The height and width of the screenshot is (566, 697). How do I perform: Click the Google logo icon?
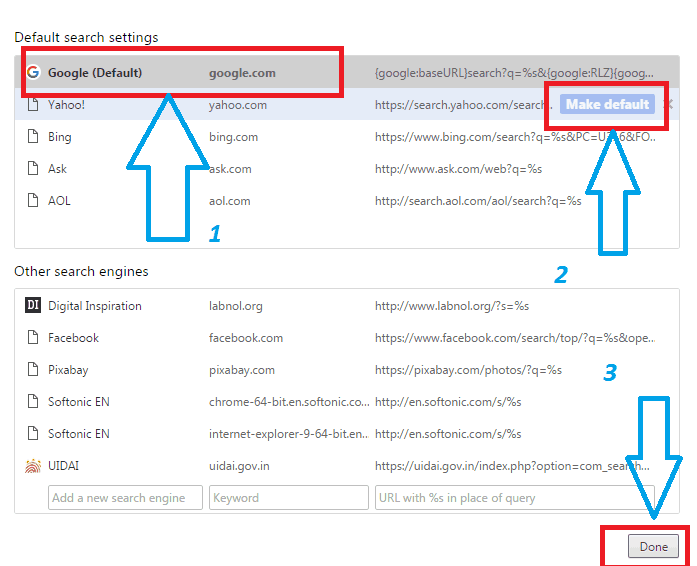tap(33, 72)
